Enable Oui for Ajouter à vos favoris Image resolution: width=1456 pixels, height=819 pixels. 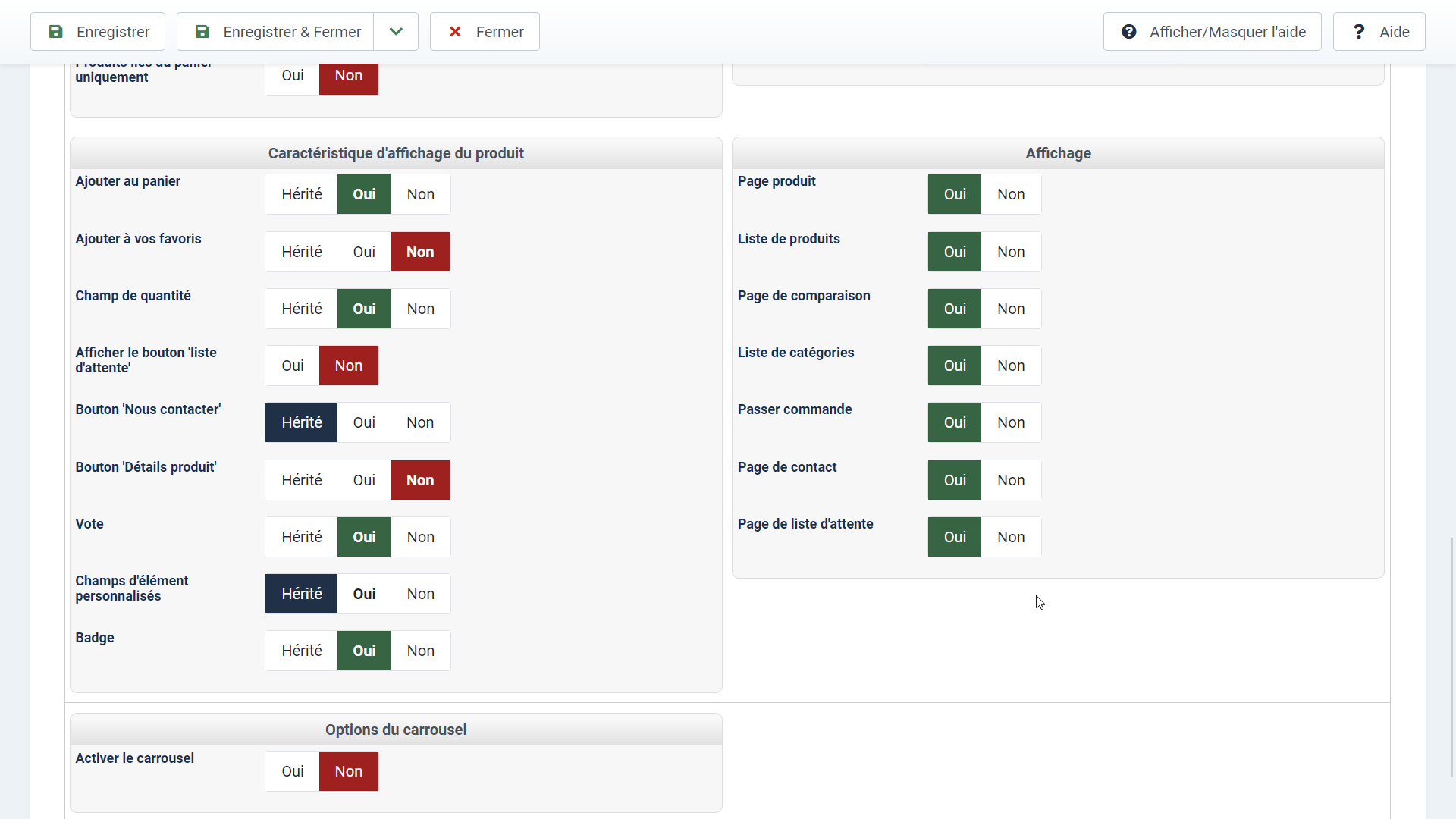pyautogui.click(x=364, y=253)
